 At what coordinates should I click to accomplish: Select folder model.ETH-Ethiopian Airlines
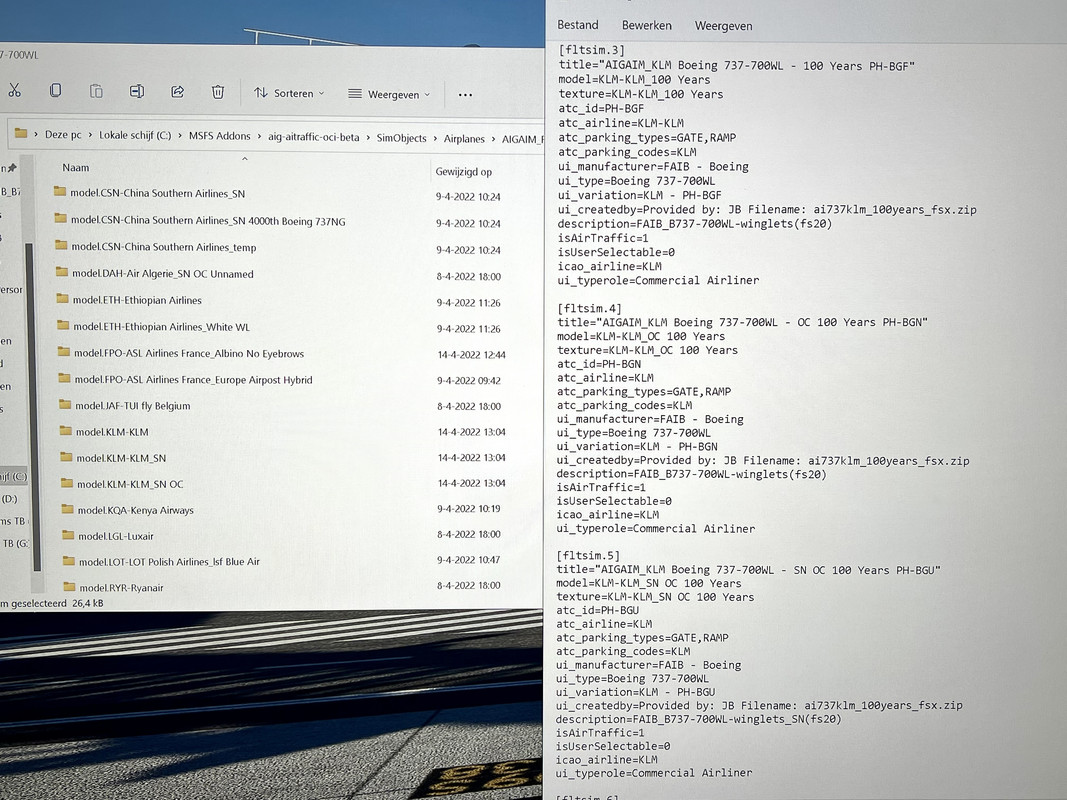click(x=137, y=300)
